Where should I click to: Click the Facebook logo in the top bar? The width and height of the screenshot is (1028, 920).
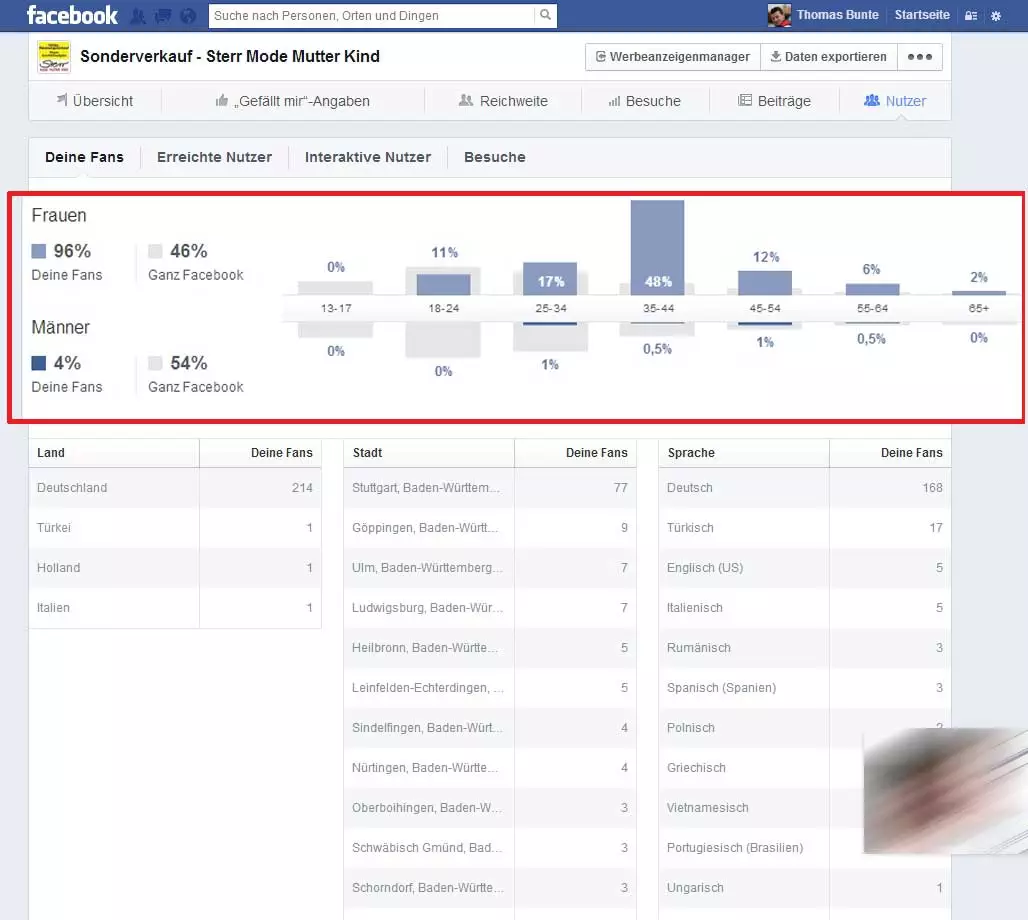tap(72, 15)
